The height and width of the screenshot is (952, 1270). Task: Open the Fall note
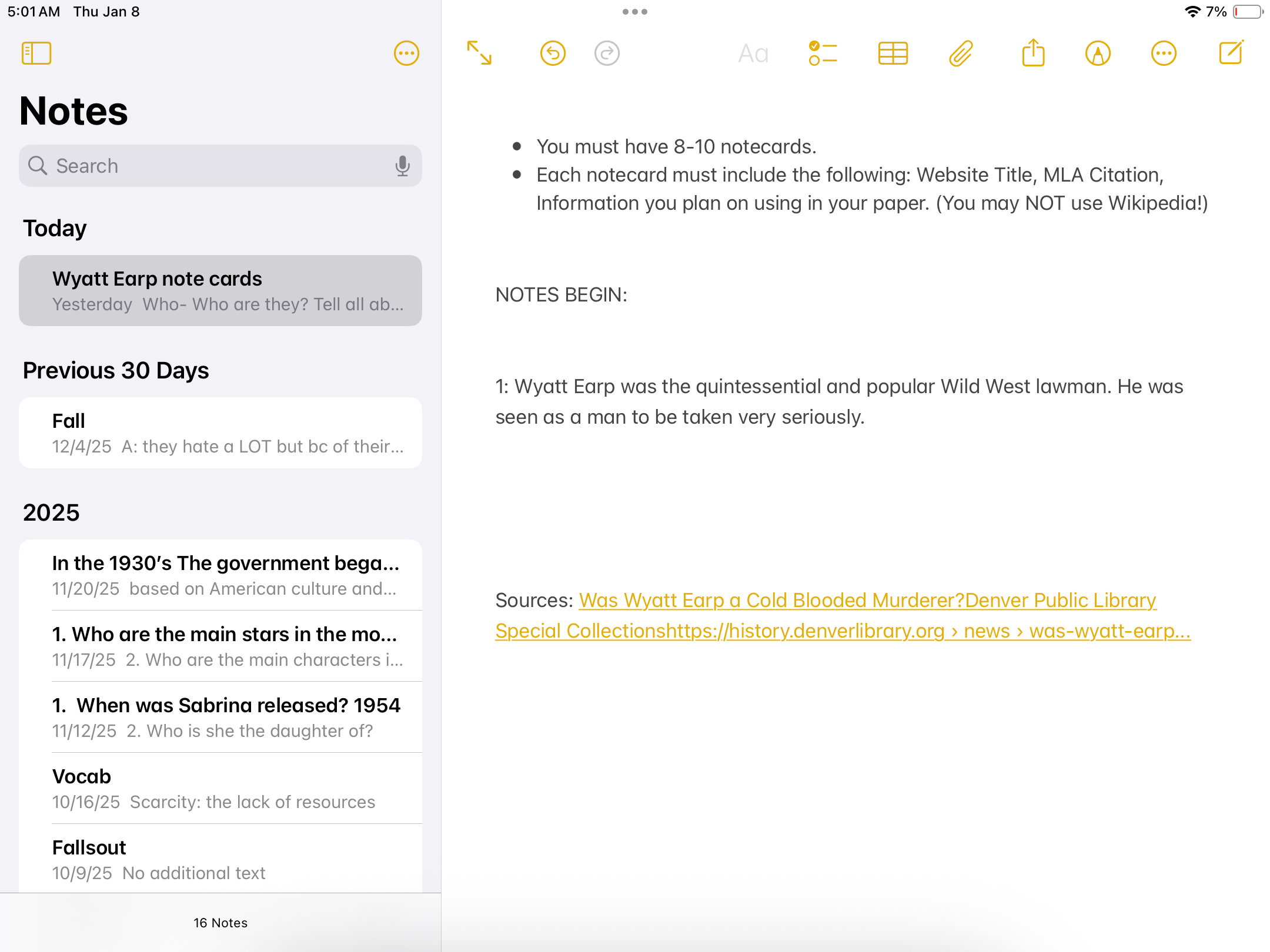pos(220,433)
